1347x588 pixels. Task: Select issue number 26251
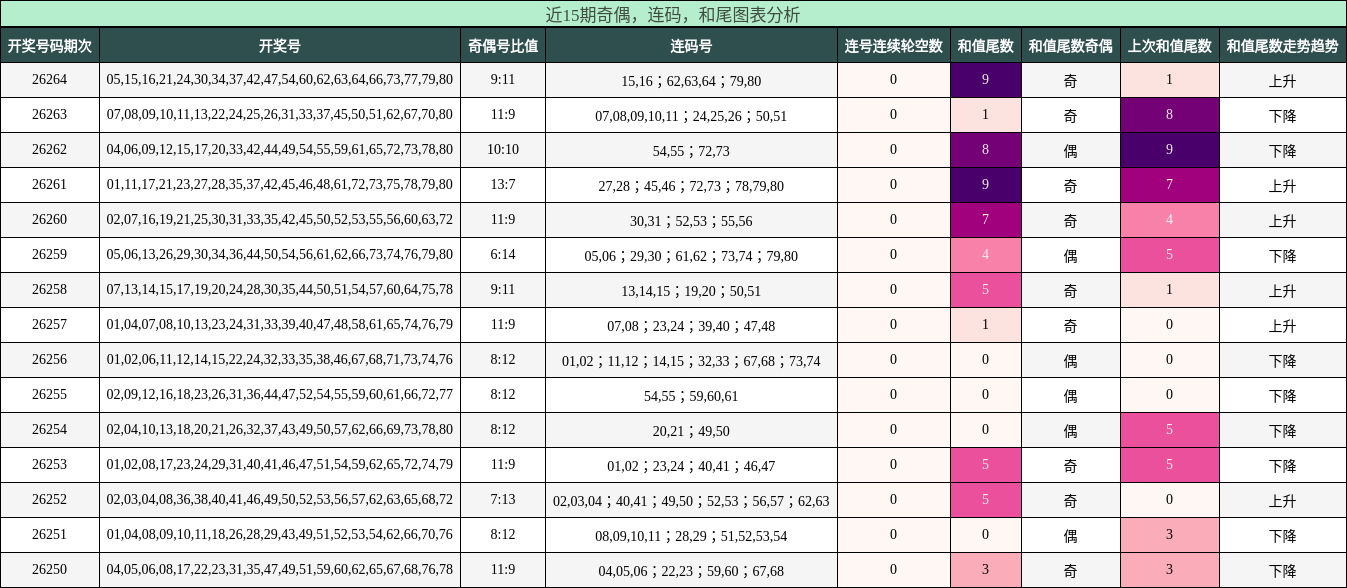50,535
